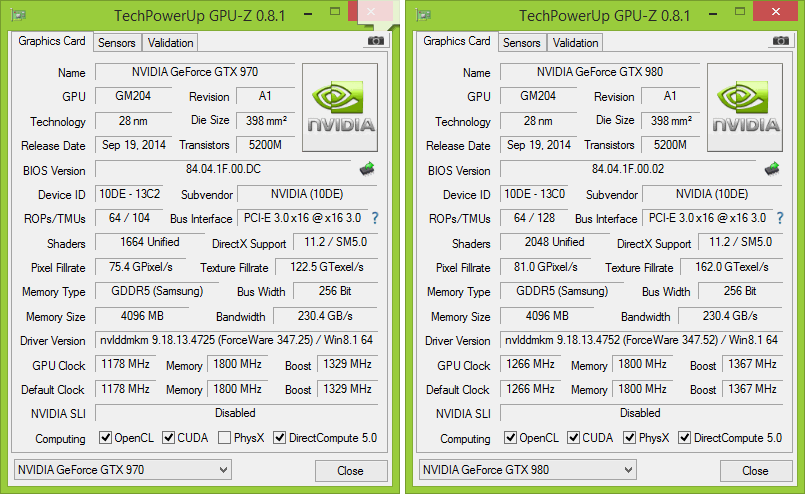Click the camera screenshot icon in GTX 980 window
The height and width of the screenshot is (494, 805).
tap(781, 41)
